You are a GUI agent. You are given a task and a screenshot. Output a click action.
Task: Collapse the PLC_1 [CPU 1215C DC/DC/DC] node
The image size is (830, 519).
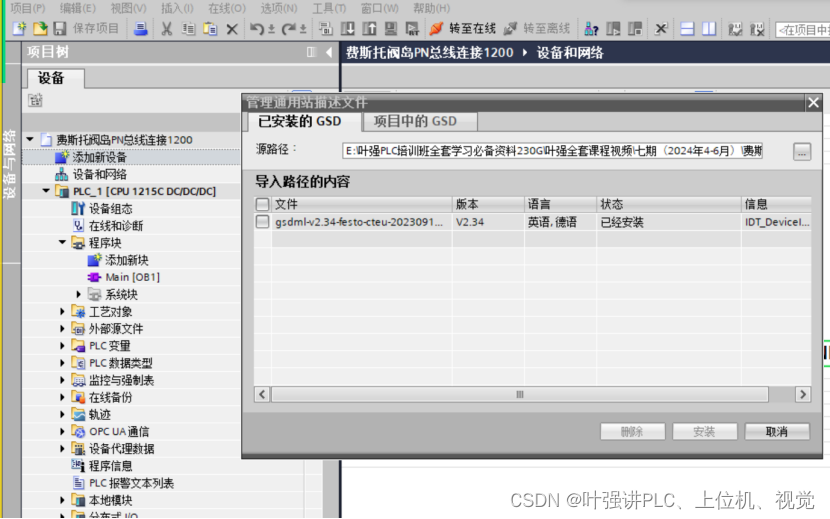[x=46, y=191]
